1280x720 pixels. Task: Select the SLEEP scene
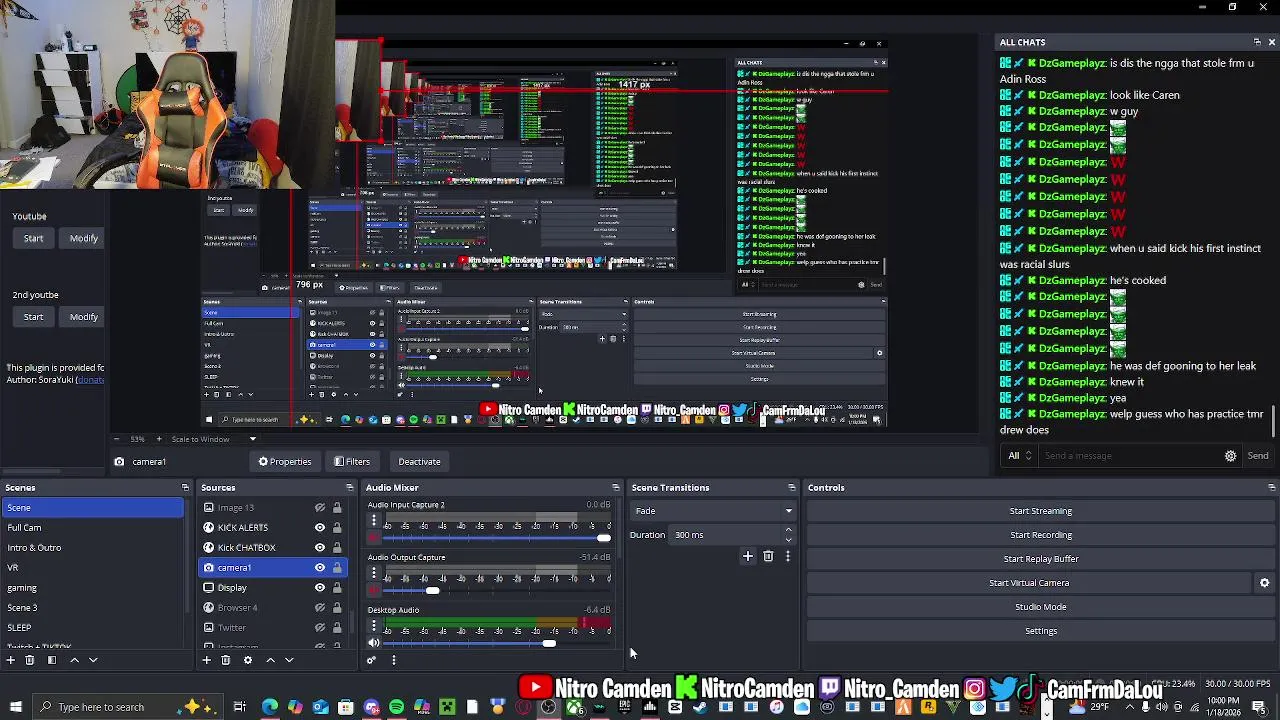coord(93,628)
